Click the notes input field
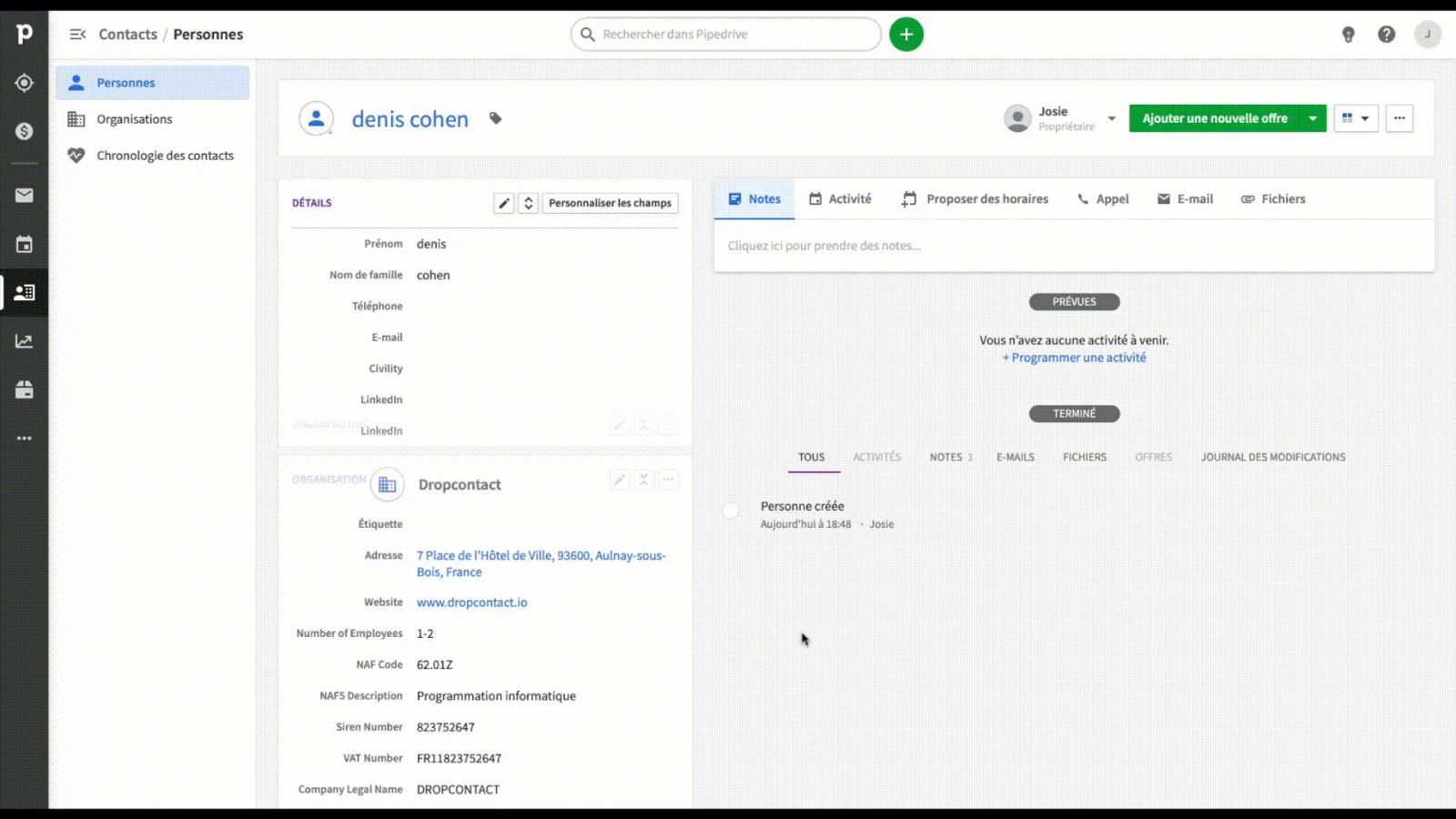This screenshot has width=1456, height=819. (1074, 246)
